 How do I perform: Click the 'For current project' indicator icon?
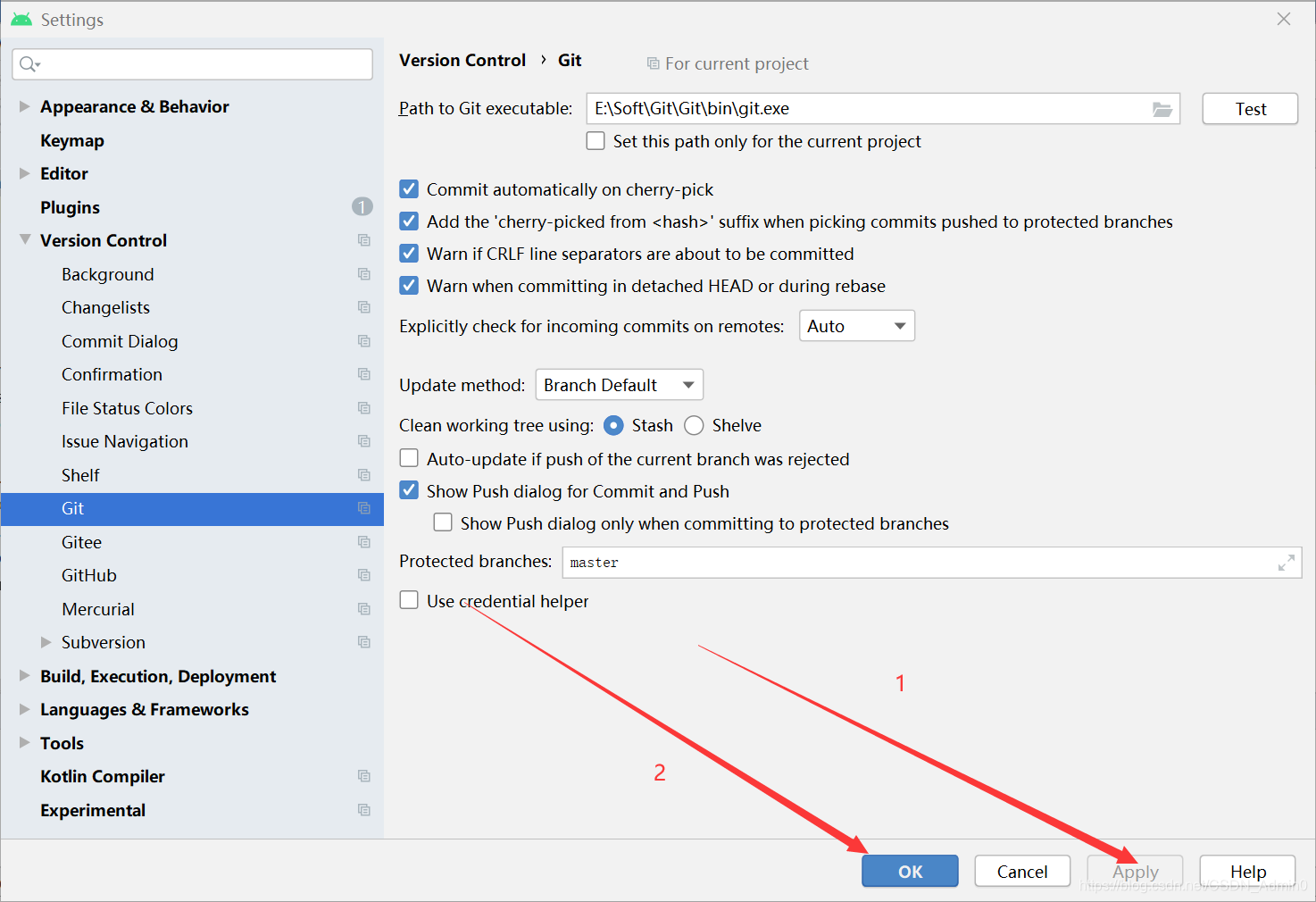[x=653, y=63]
